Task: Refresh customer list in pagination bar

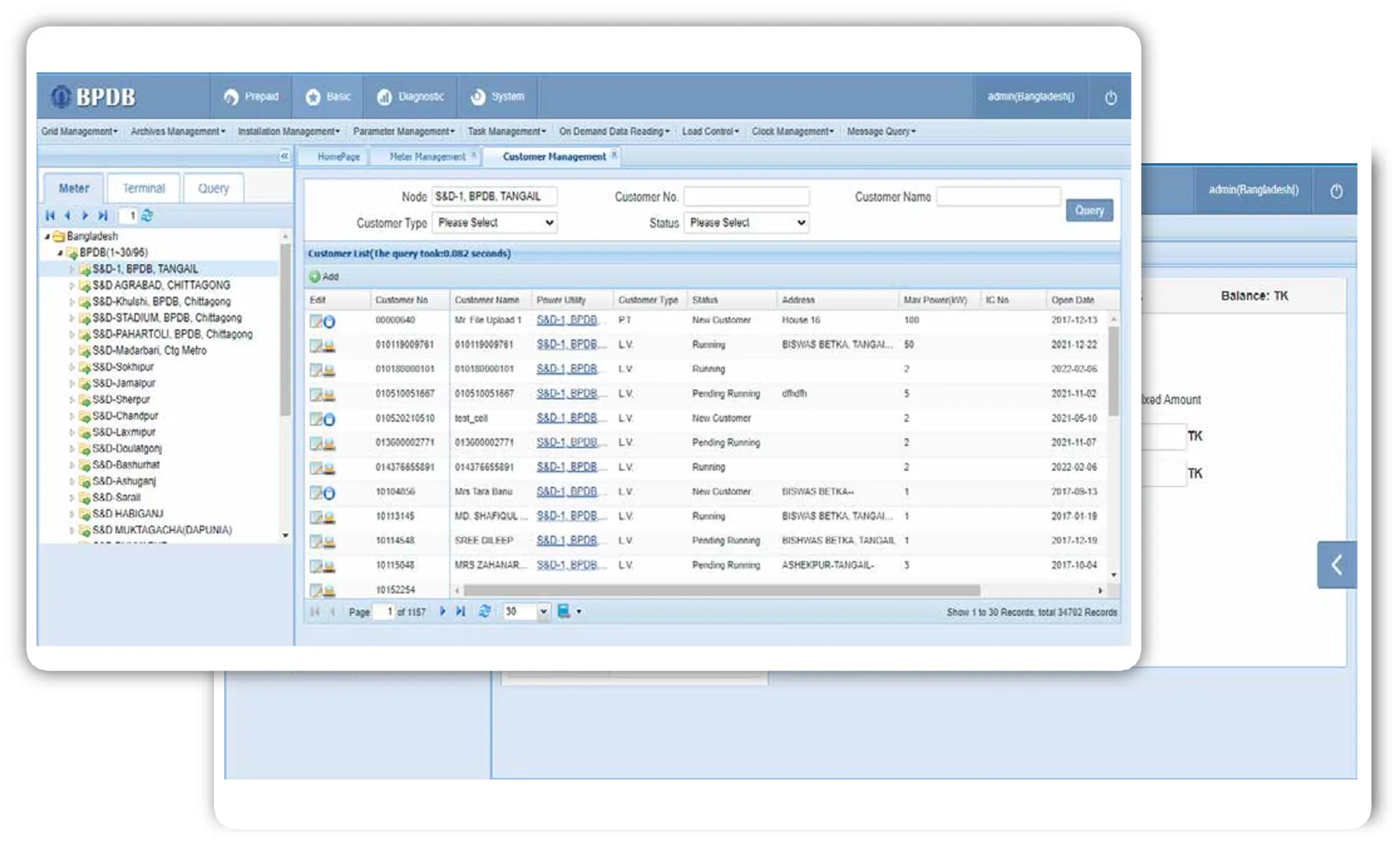Action: click(x=485, y=612)
